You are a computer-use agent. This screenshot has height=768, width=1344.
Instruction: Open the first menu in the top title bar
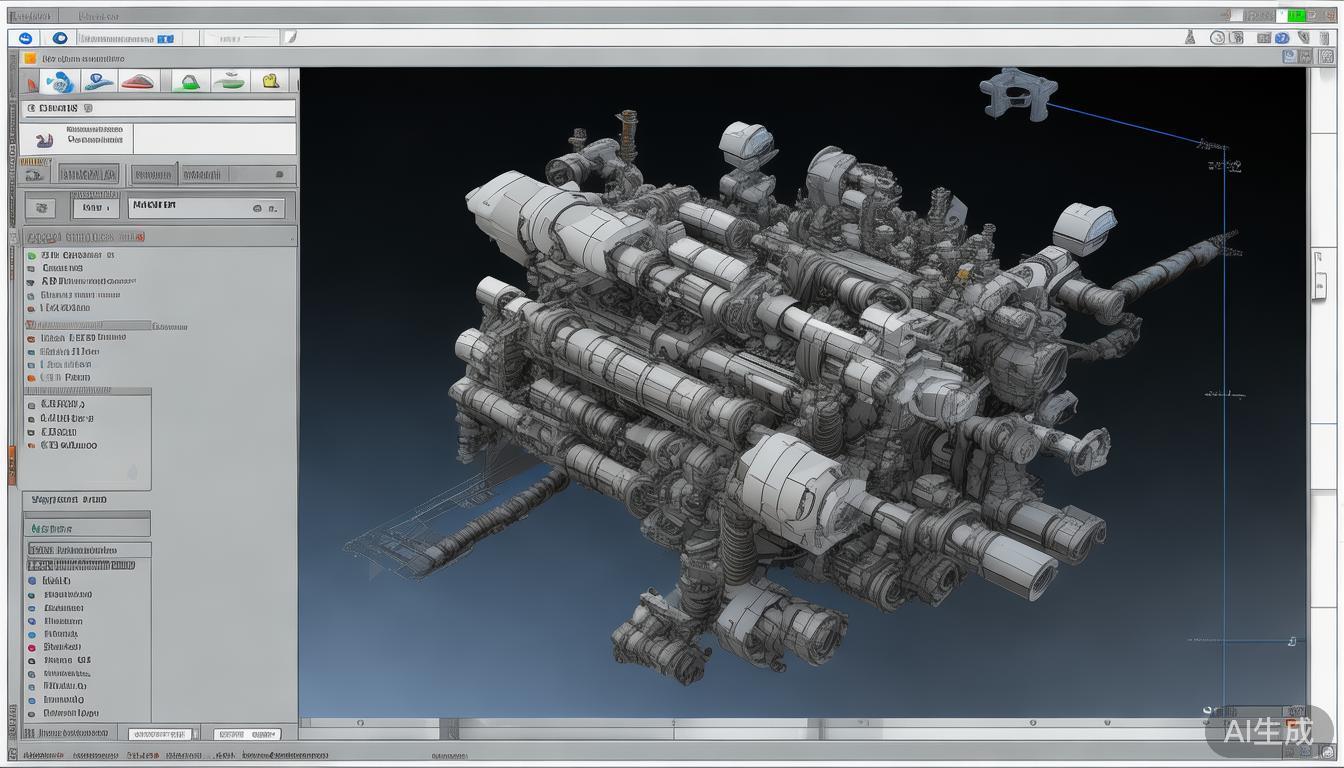(x=30, y=16)
